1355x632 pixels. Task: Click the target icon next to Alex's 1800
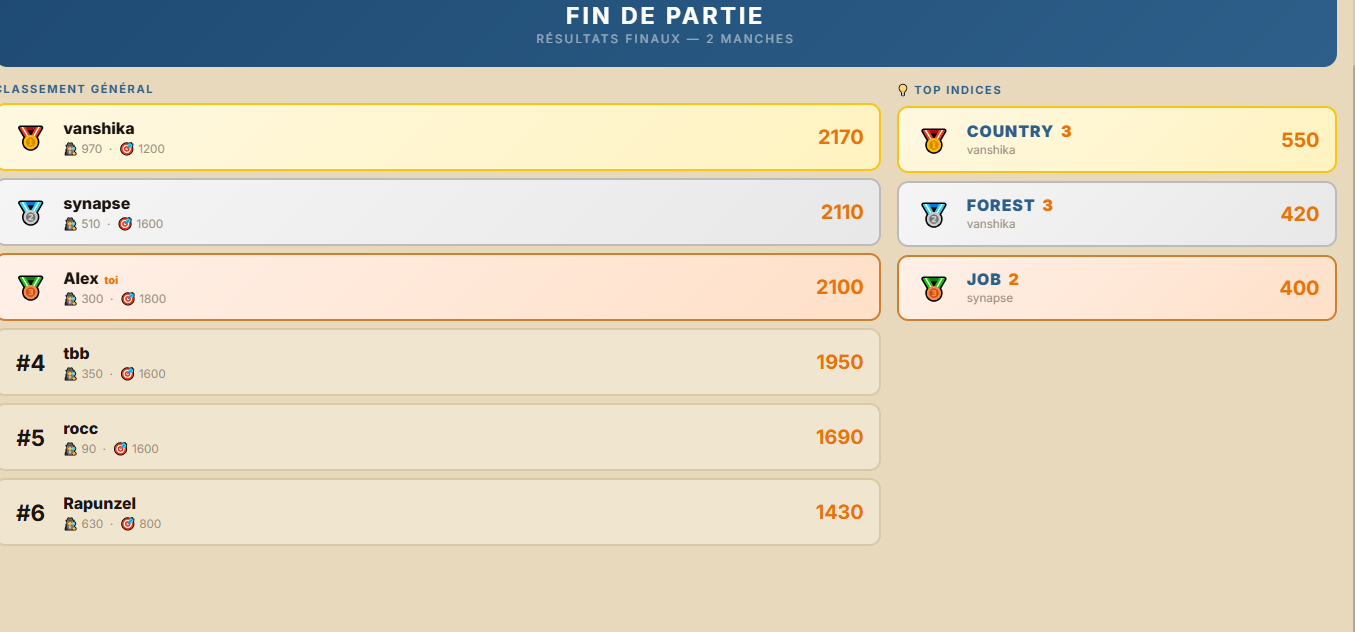tap(128, 299)
